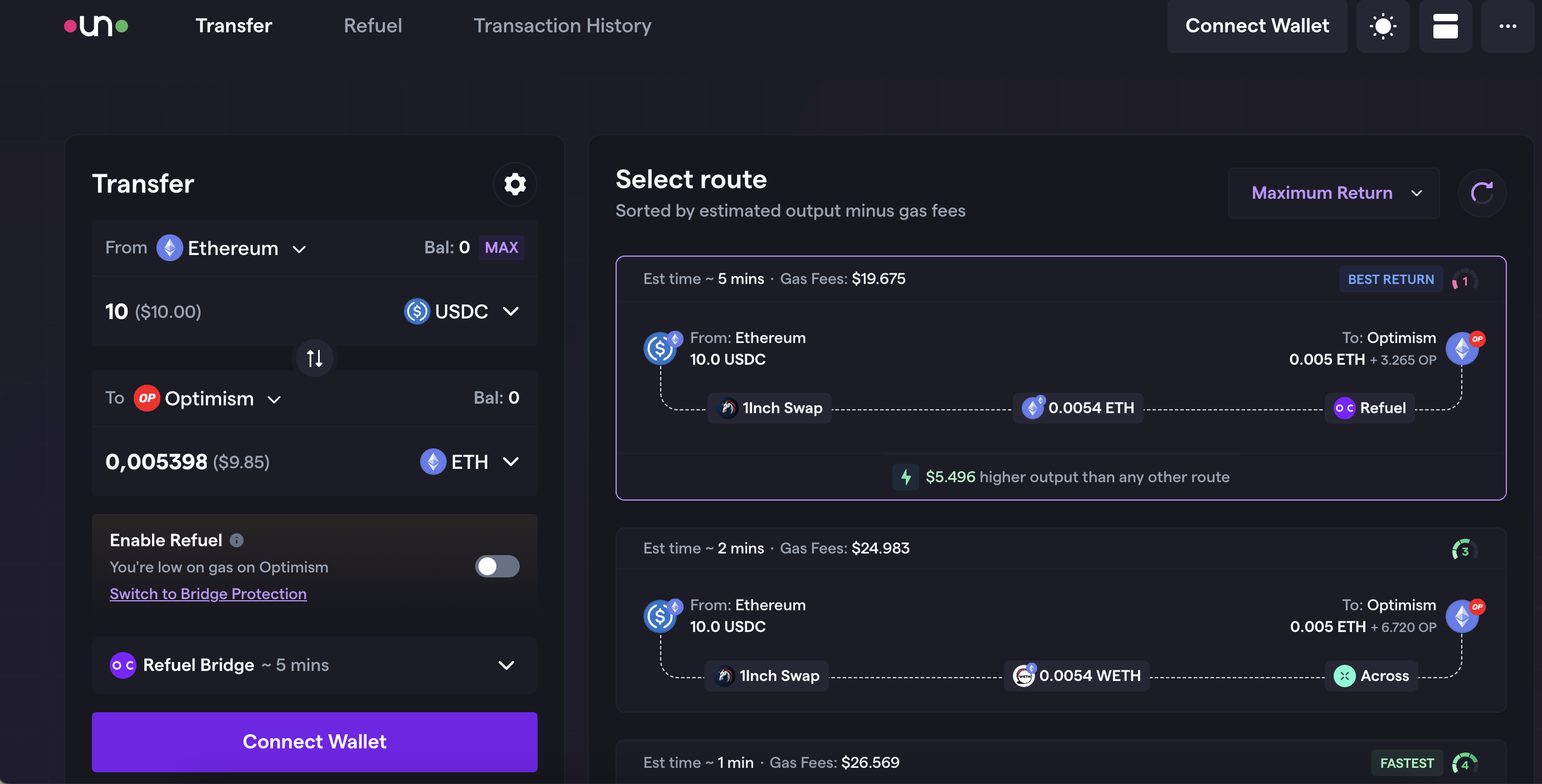Viewport: 1542px width, 784px height.
Task: Click USDC token icon in transfer panel
Action: click(x=417, y=311)
